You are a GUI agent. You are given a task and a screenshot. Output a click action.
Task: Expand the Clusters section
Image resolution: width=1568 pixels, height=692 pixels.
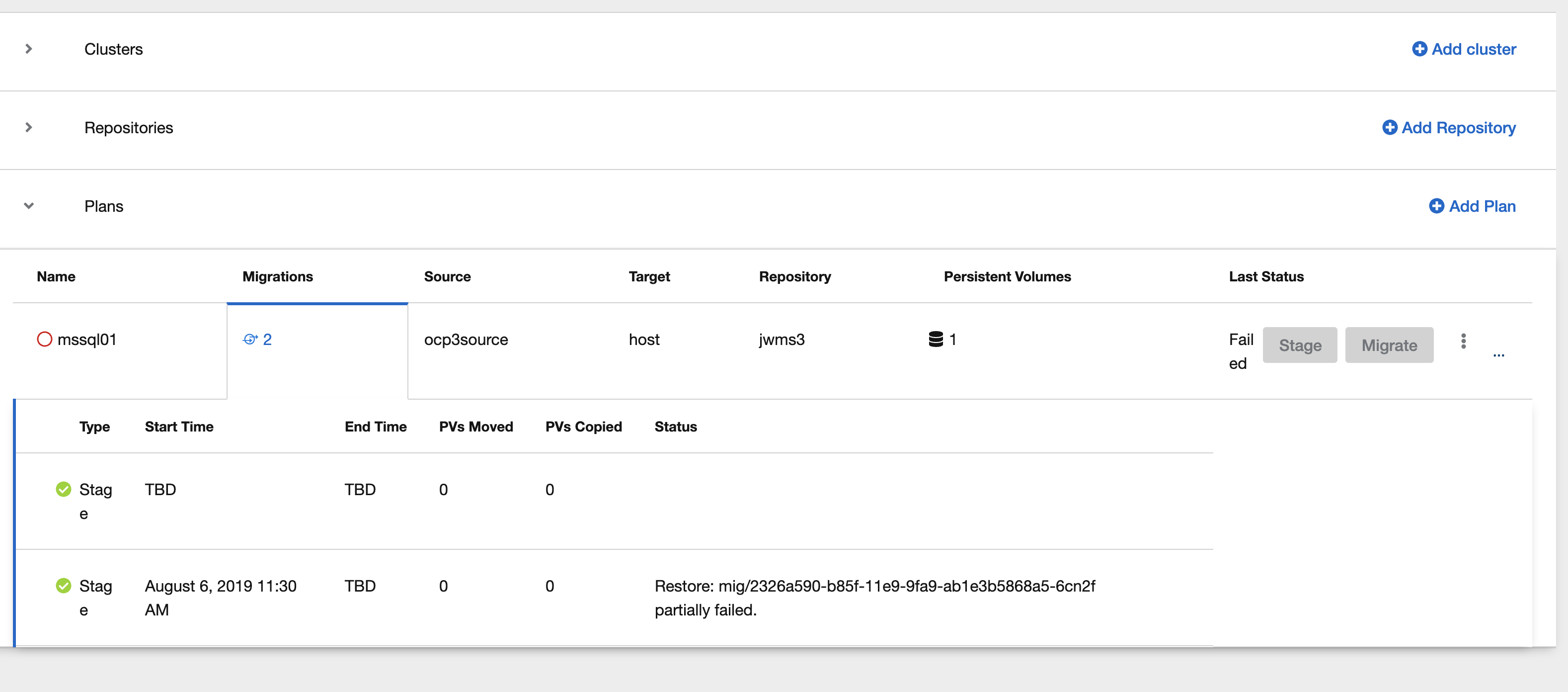tap(28, 49)
